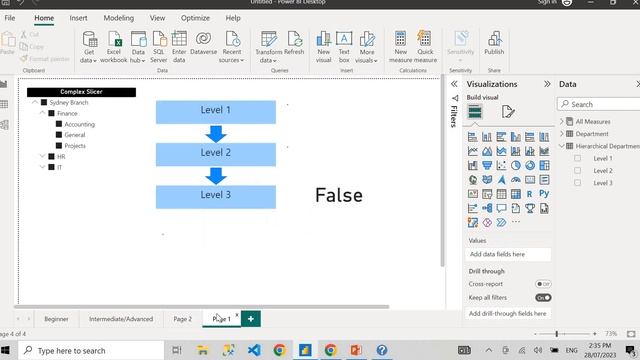640x360 pixels.
Task: Insert a Text box
Action: coord(344,47)
